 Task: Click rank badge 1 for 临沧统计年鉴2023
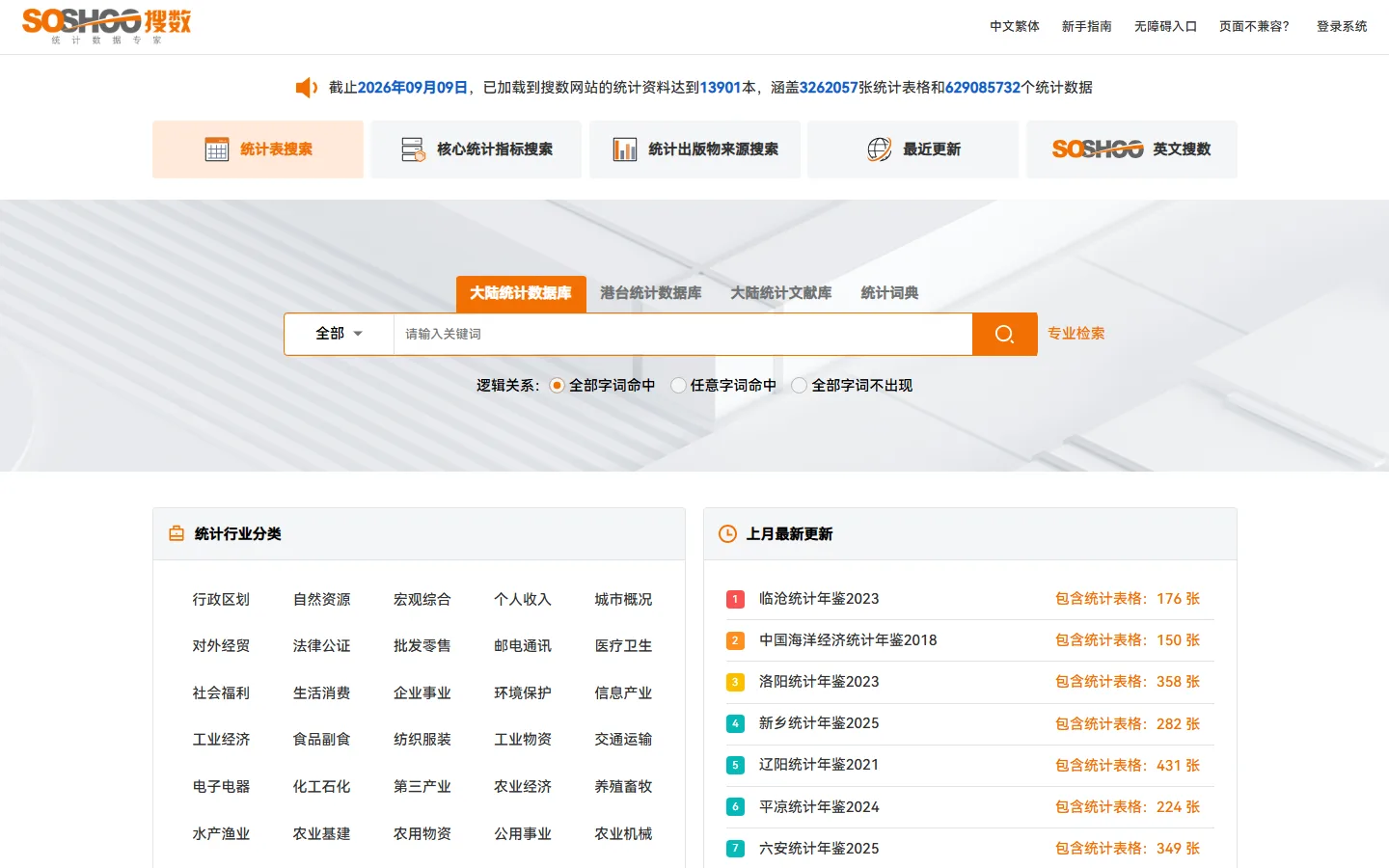pos(735,599)
